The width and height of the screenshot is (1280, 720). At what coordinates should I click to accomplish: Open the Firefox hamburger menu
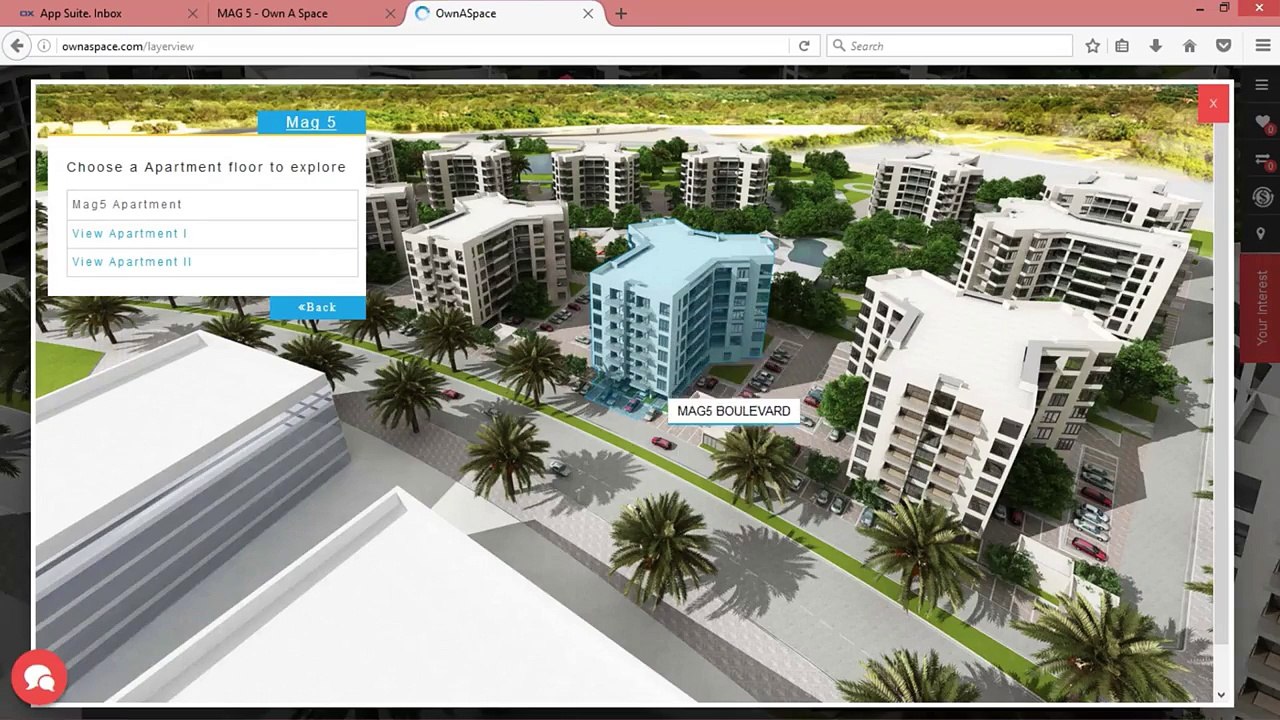click(x=1262, y=46)
